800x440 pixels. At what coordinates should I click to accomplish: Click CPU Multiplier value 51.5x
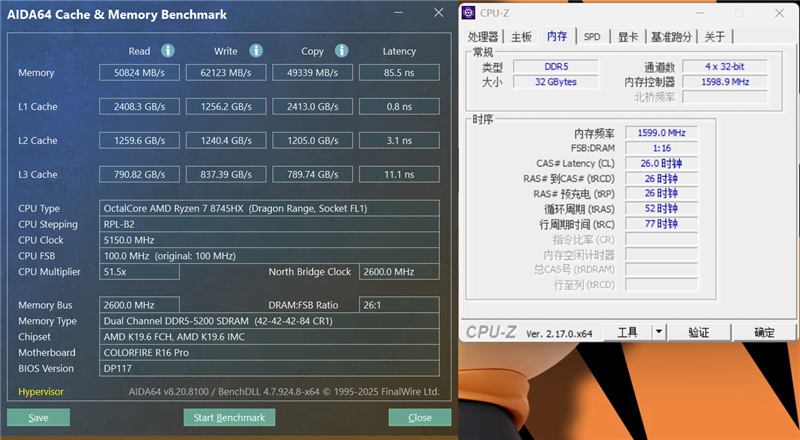pyautogui.click(x=139, y=272)
